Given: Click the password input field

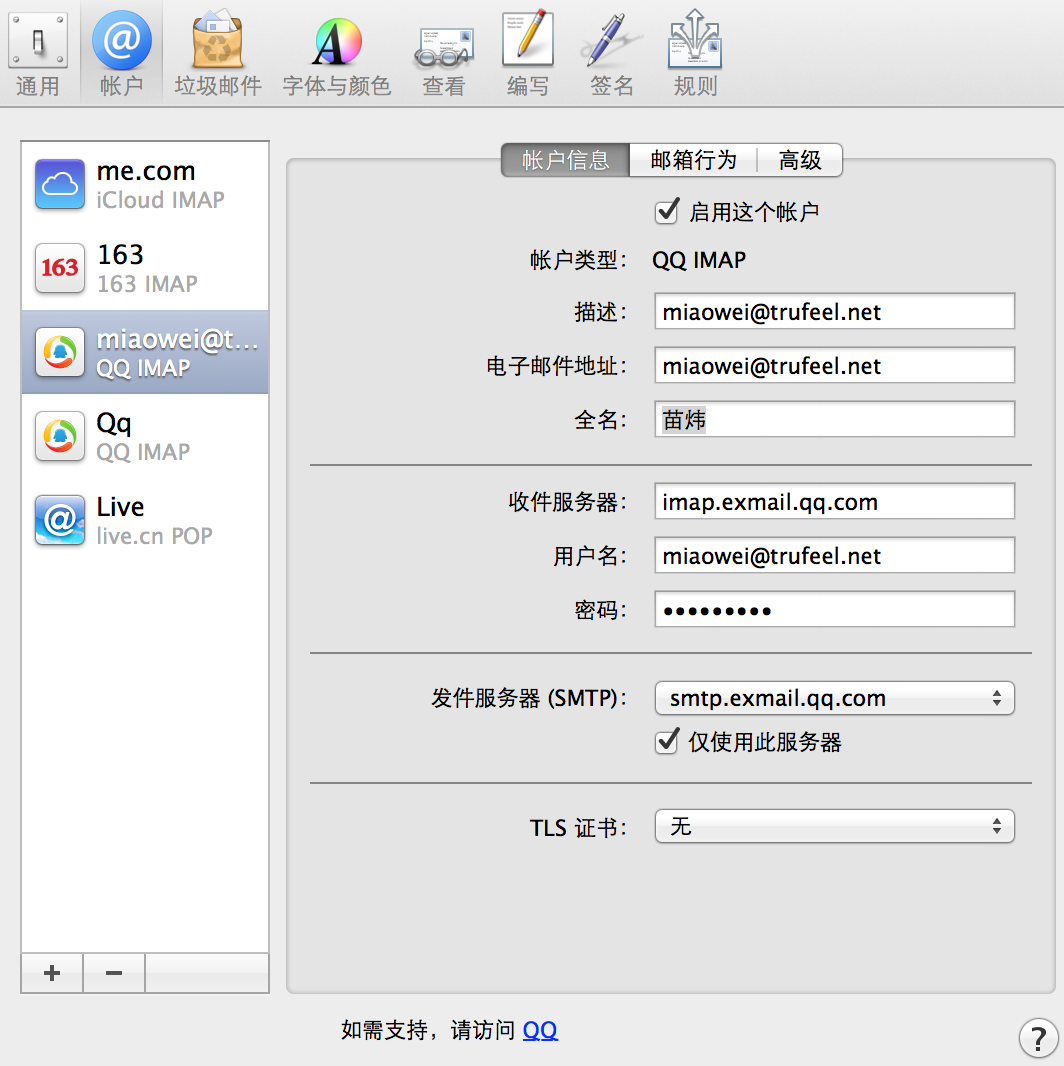Looking at the screenshot, I should (x=834, y=609).
